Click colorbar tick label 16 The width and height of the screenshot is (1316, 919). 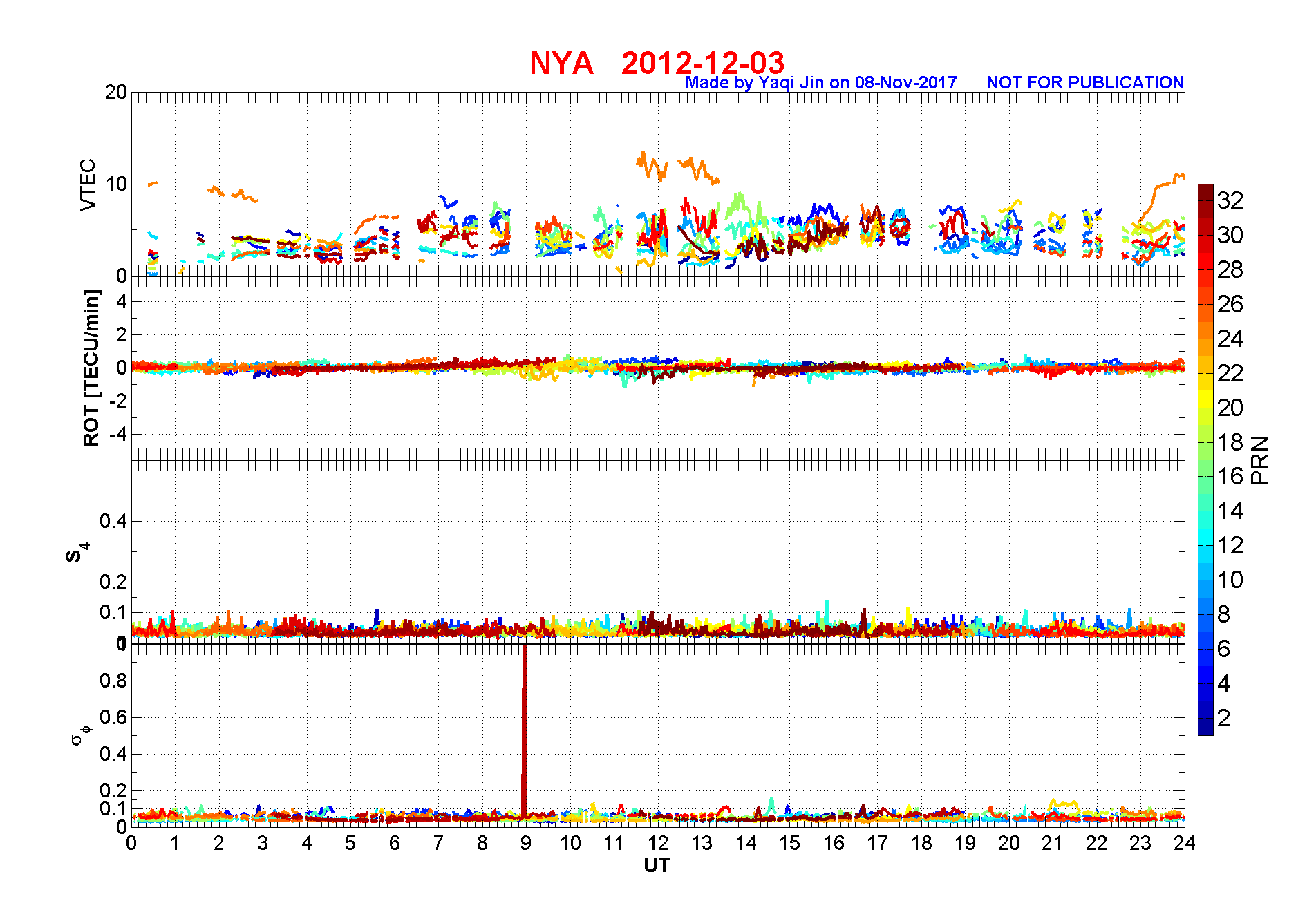(x=1230, y=476)
